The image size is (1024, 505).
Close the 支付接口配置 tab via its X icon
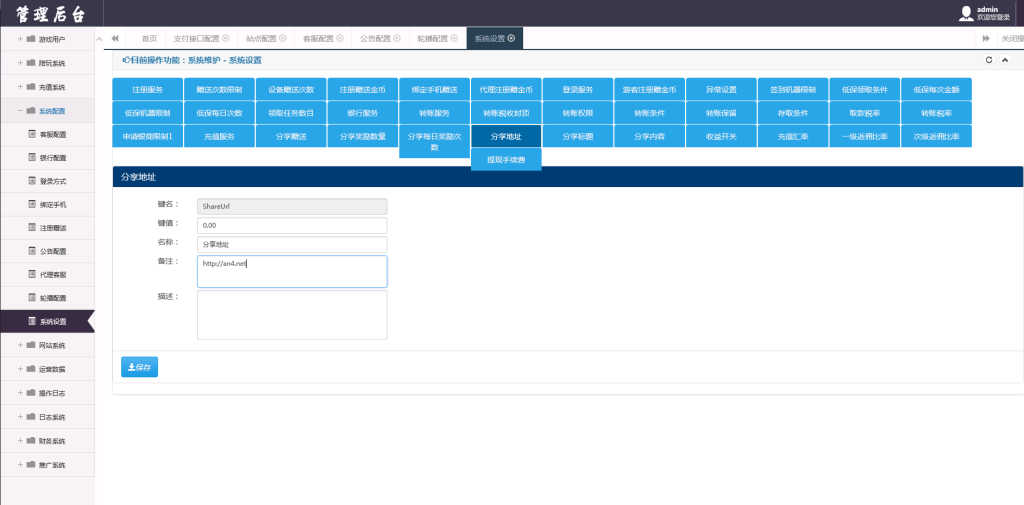pos(225,38)
